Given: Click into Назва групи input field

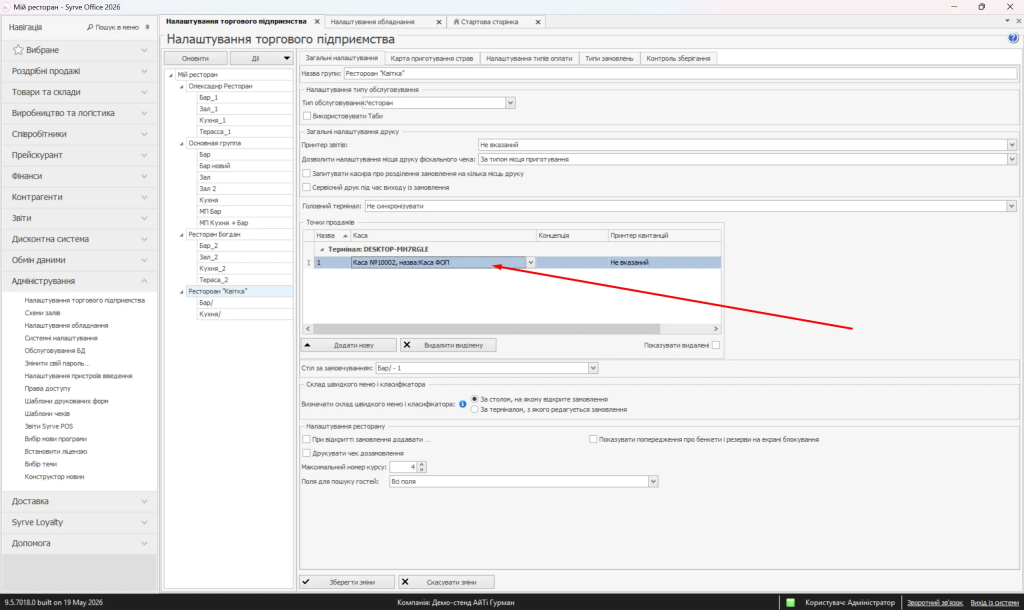Looking at the screenshot, I should 680,74.
